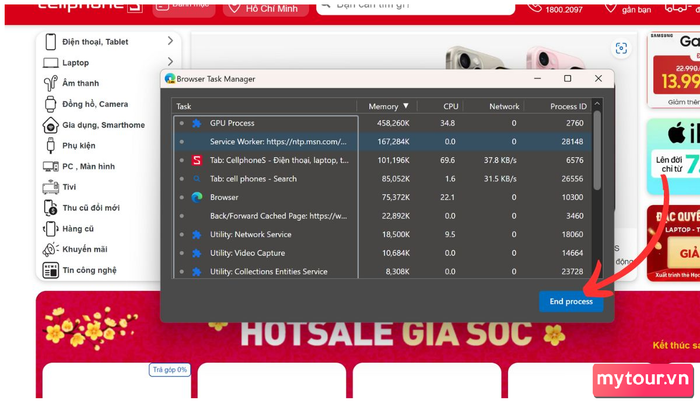This screenshot has height=405, width=700.
Task: Open Hàng cũ link
Action: click(x=78, y=229)
